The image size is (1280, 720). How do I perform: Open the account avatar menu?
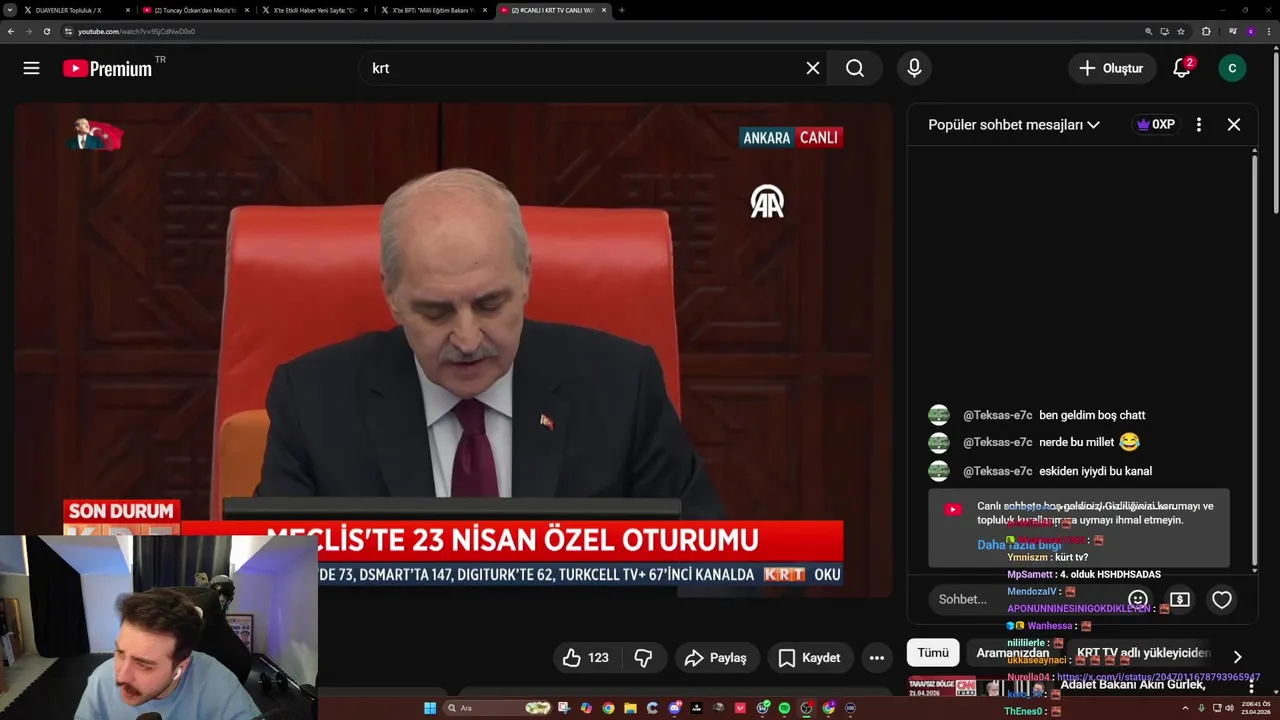tap(1232, 68)
